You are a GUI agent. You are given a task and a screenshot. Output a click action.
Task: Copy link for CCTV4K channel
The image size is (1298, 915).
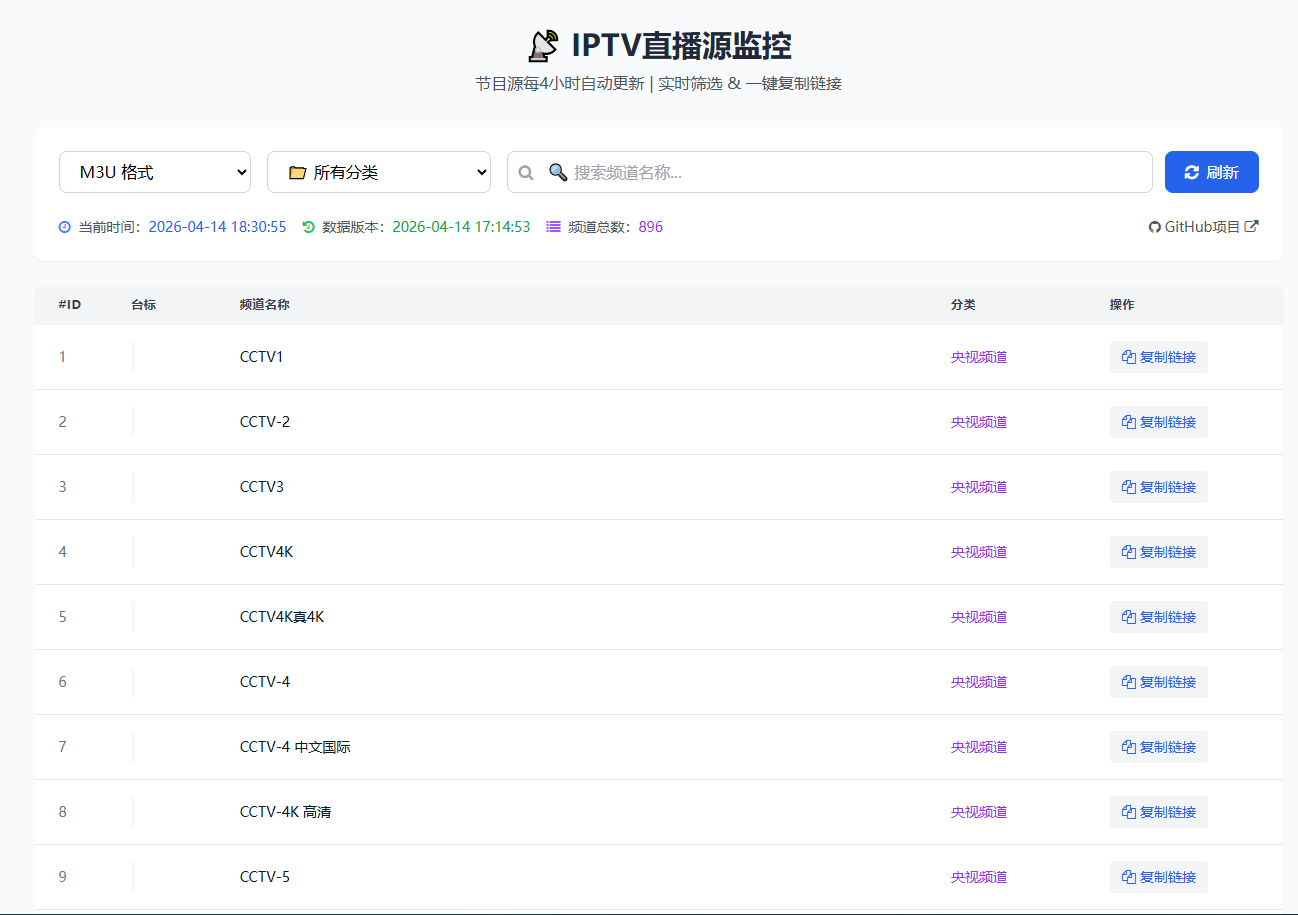[1159, 552]
